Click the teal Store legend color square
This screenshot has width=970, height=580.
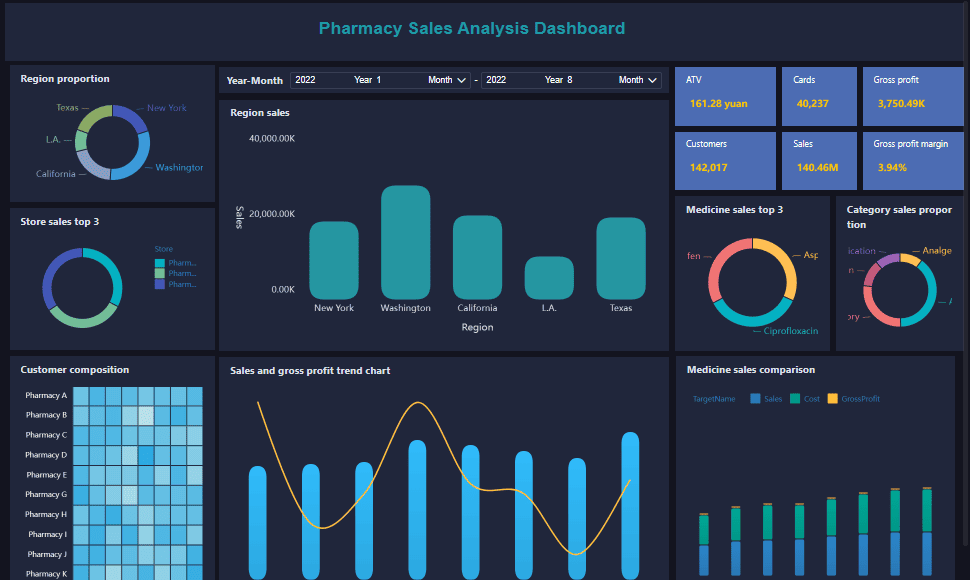tap(159, 263)
